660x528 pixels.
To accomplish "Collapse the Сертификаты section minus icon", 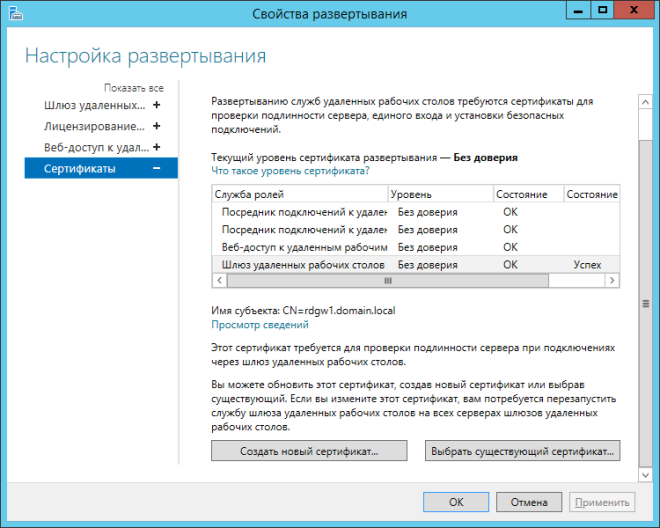I will click(156, 168).
